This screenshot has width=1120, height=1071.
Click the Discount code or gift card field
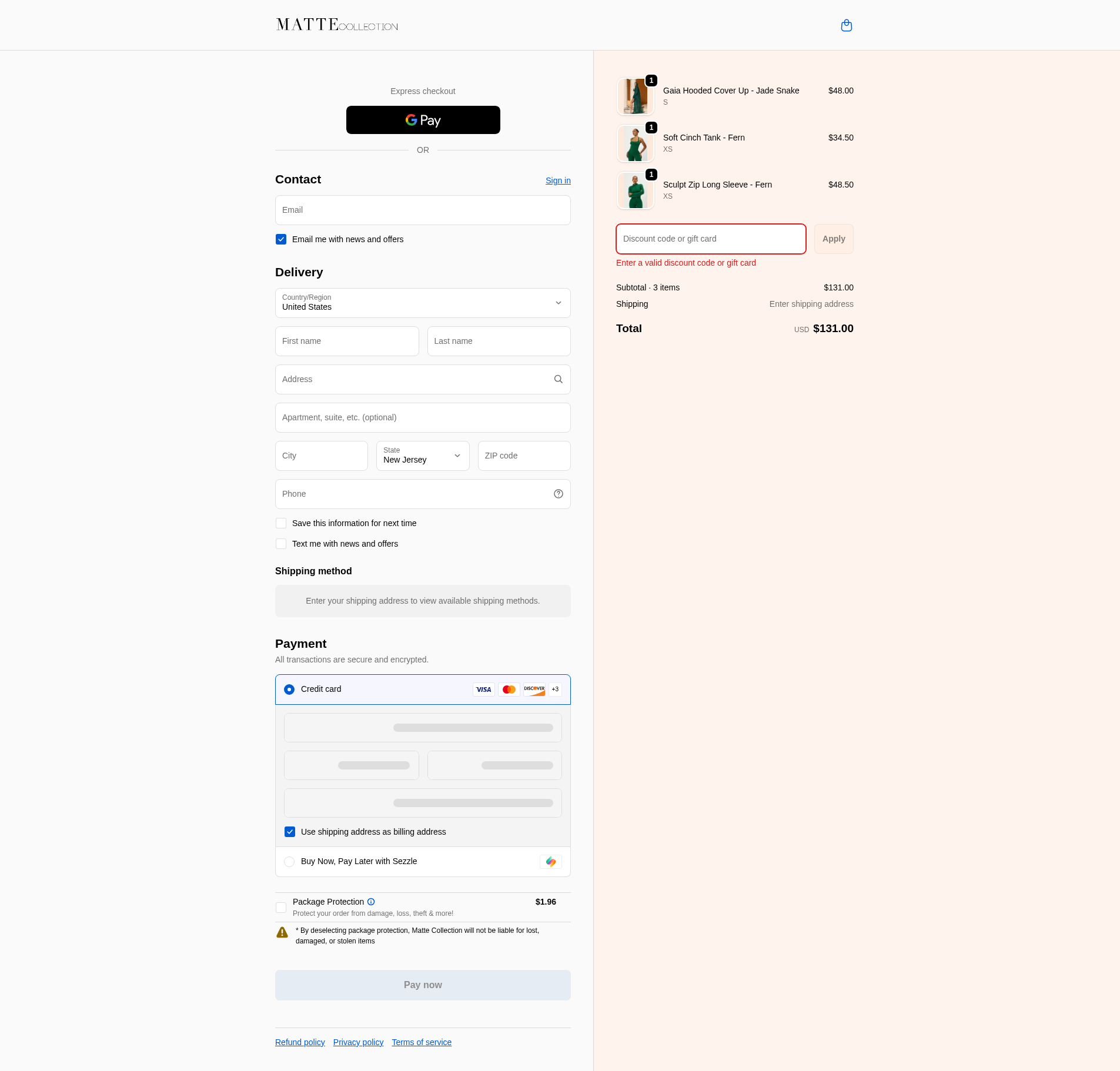[x=710, y=239]
